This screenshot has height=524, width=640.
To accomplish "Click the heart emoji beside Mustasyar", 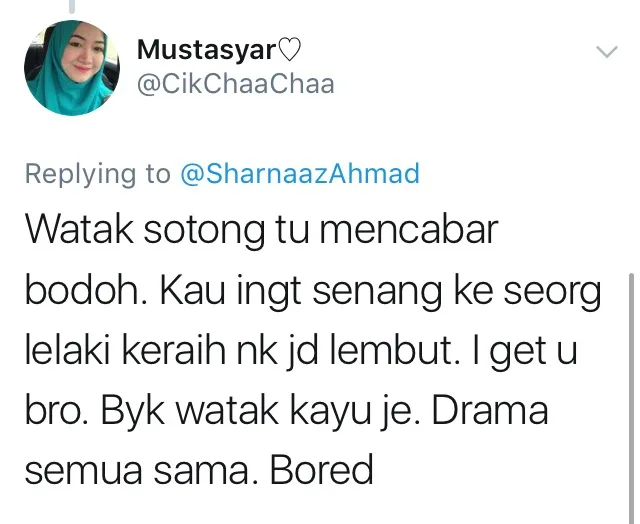I will click(289, 49).
